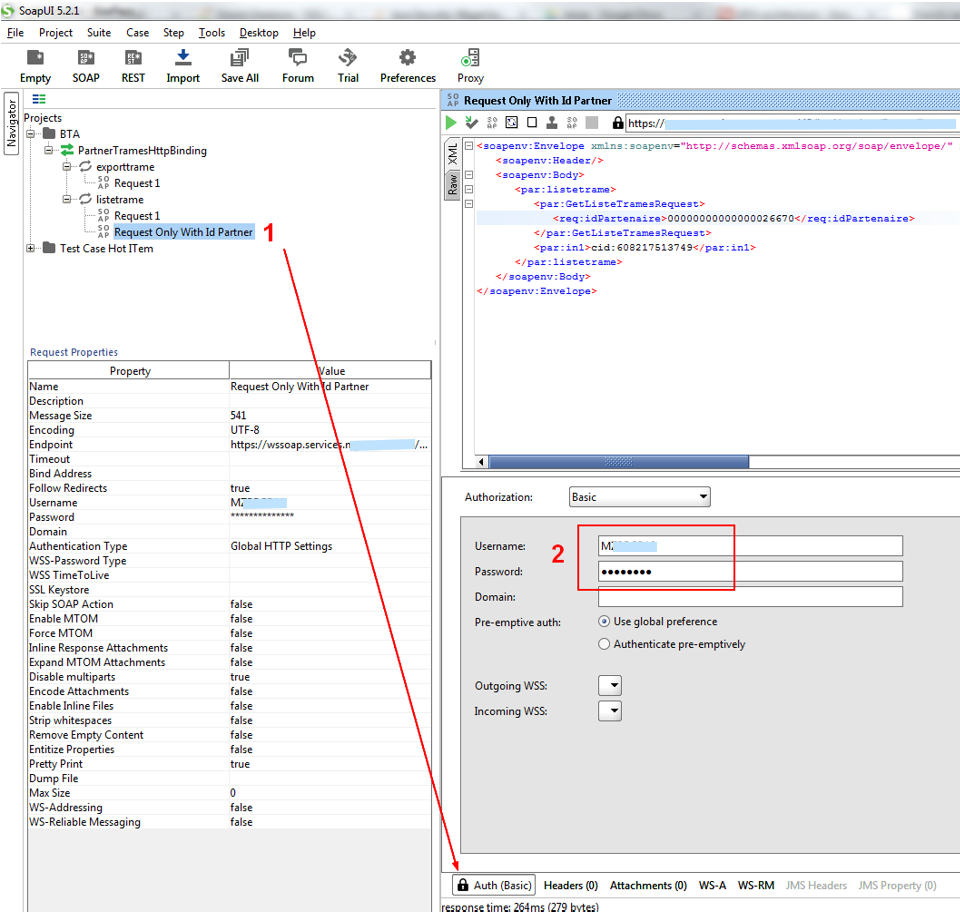Open the Outgoing WSS dropdown
Viewport: 960px width, 913px height.
(609, 686)
